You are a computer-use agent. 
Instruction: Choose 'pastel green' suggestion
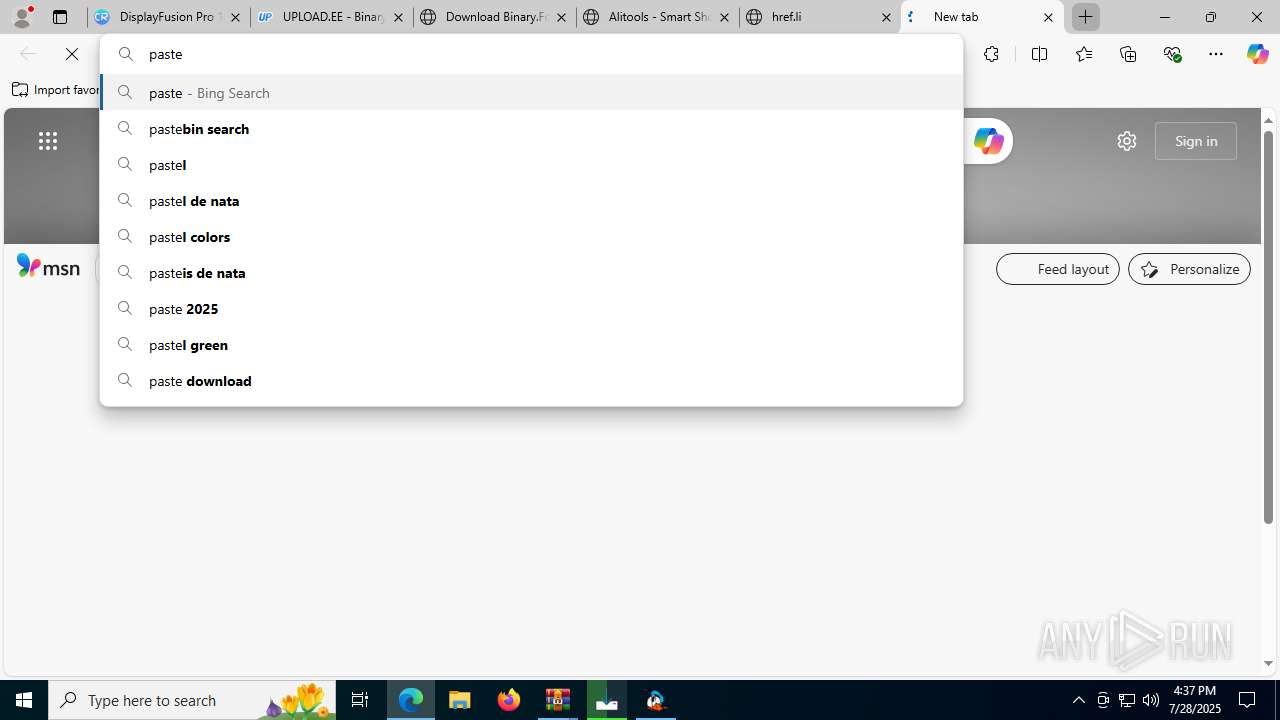click(x=531, y=344)
